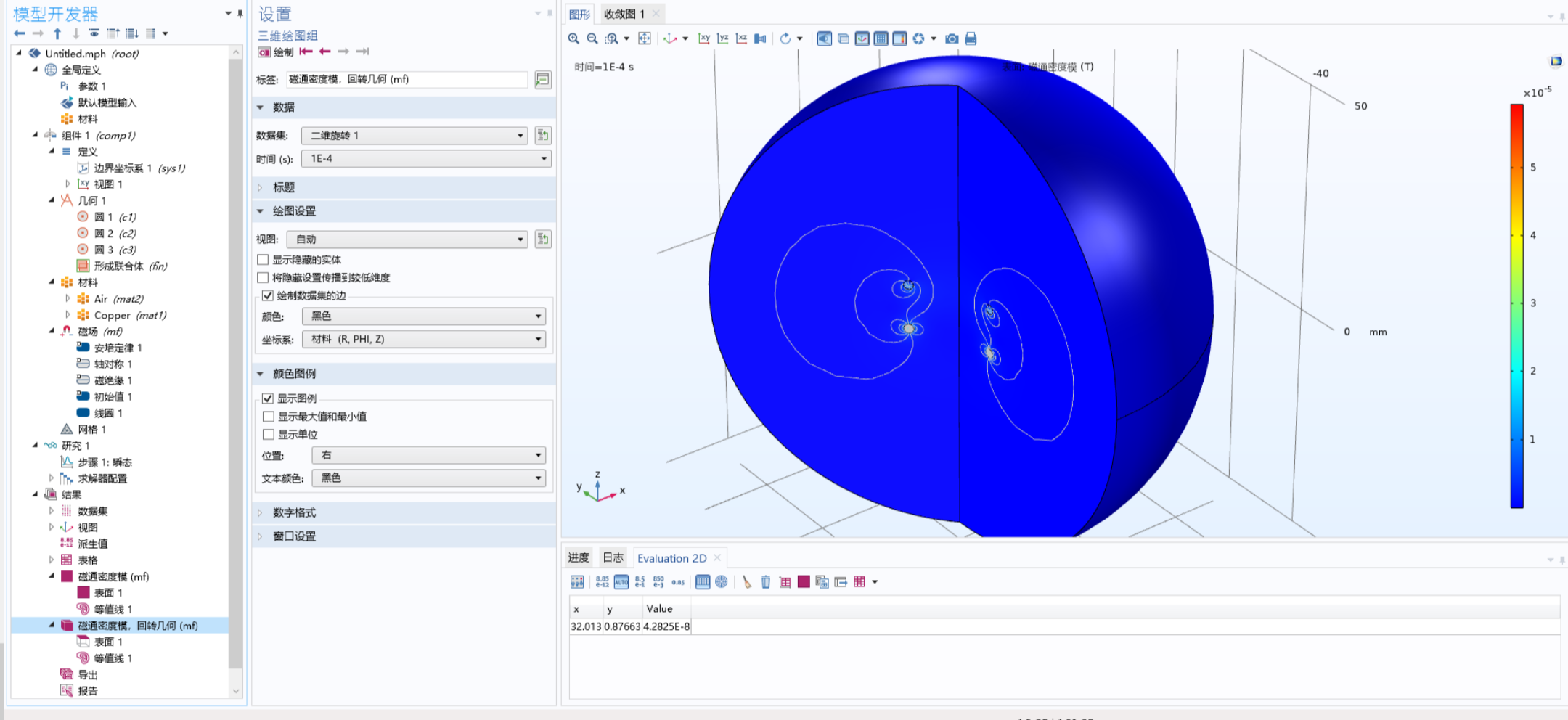This screenshot has width=1568, height=720.
Task: Switch to the XY plane view
Action: pos(704,38)
